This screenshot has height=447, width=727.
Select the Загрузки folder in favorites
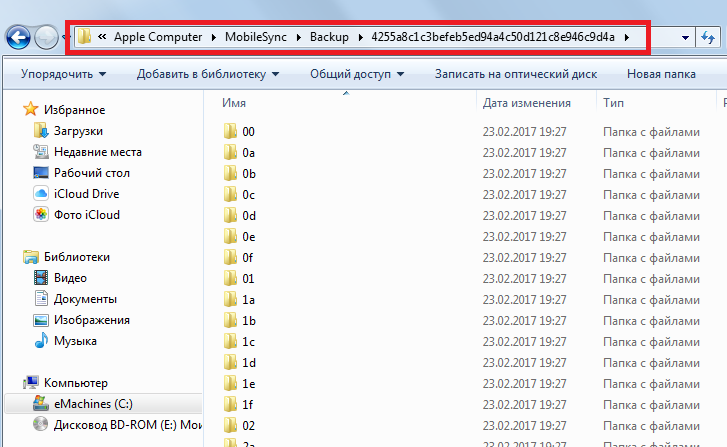tap(78, 131)
